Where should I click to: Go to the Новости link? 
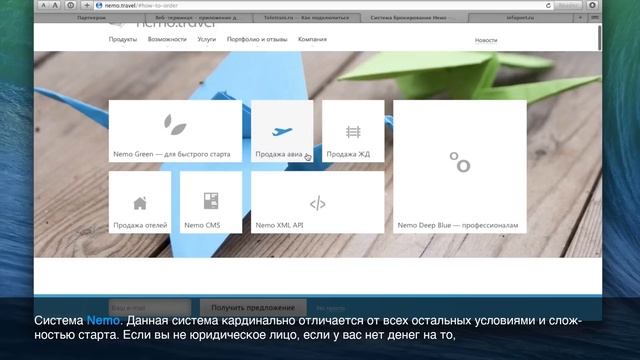[x=486, y=40]
